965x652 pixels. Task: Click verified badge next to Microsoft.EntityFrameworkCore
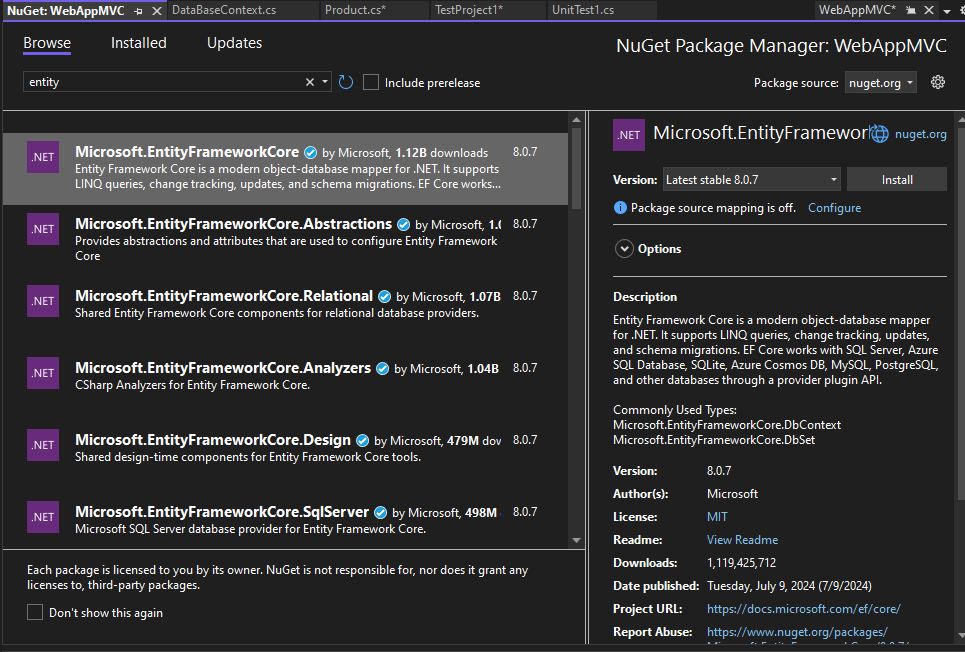311,153
